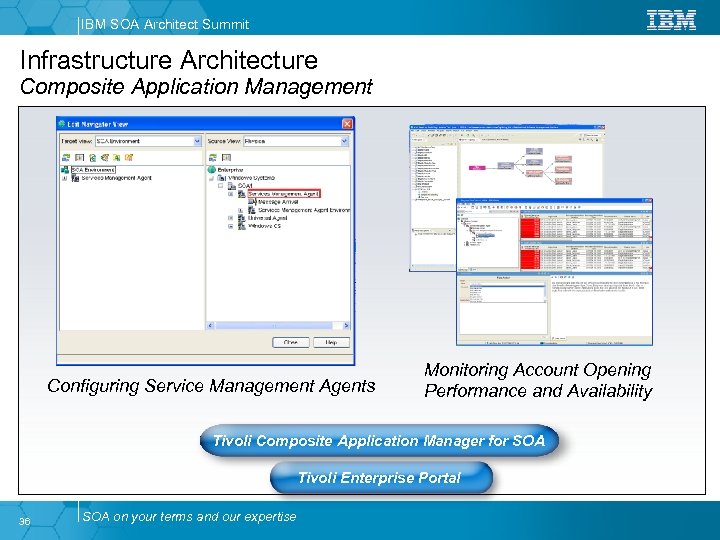Click left arrow of source tree horizontal scrollbar

[210, 326]
